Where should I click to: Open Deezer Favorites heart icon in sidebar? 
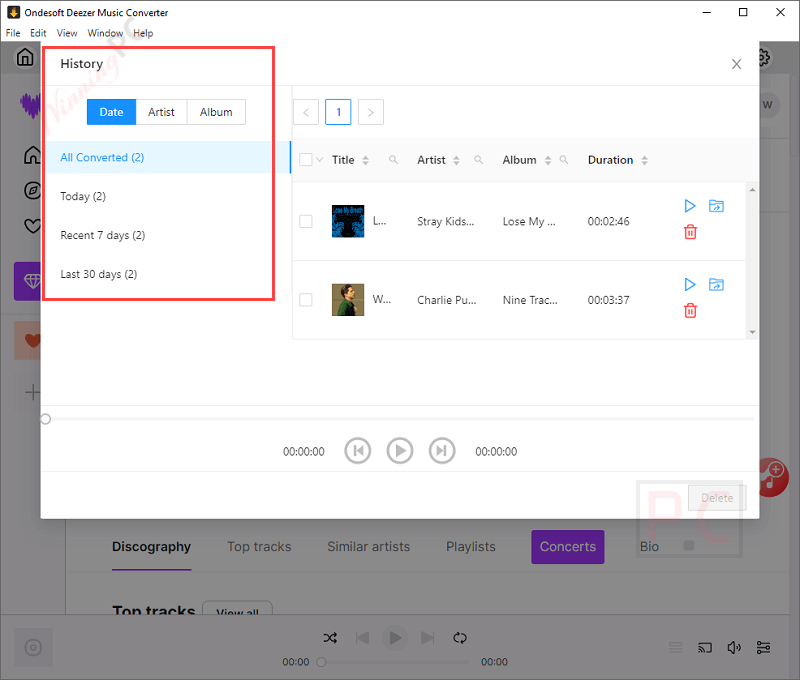[x=32, y=225]
